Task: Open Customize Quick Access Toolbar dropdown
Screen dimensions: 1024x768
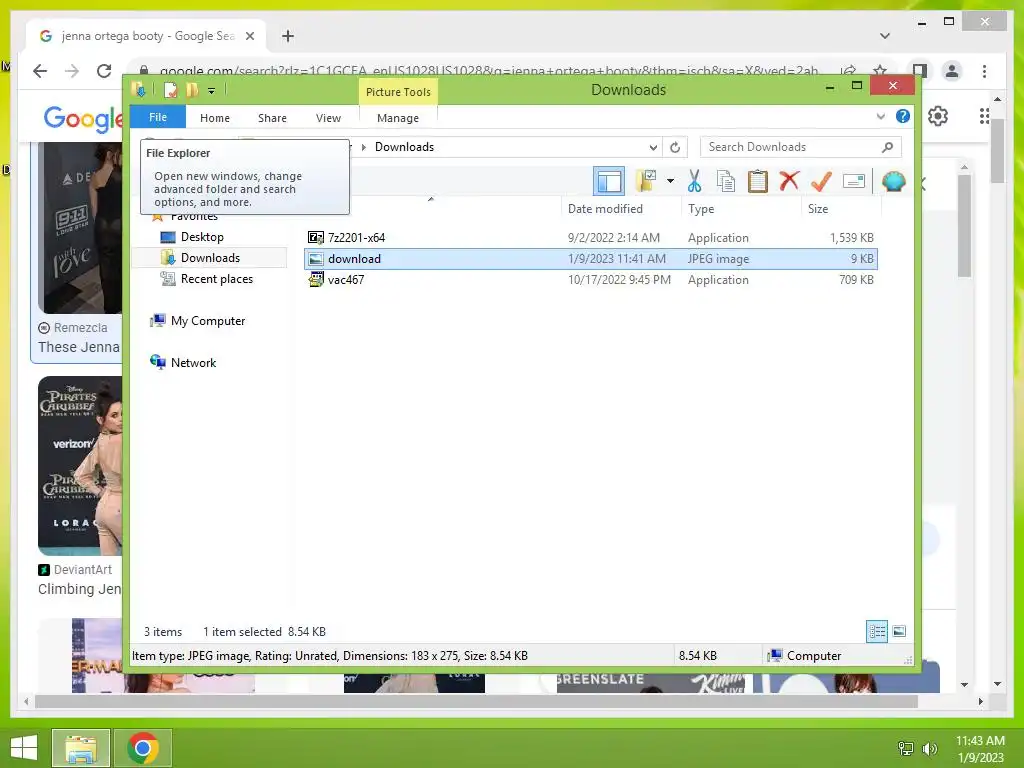Action: point(211,91)
